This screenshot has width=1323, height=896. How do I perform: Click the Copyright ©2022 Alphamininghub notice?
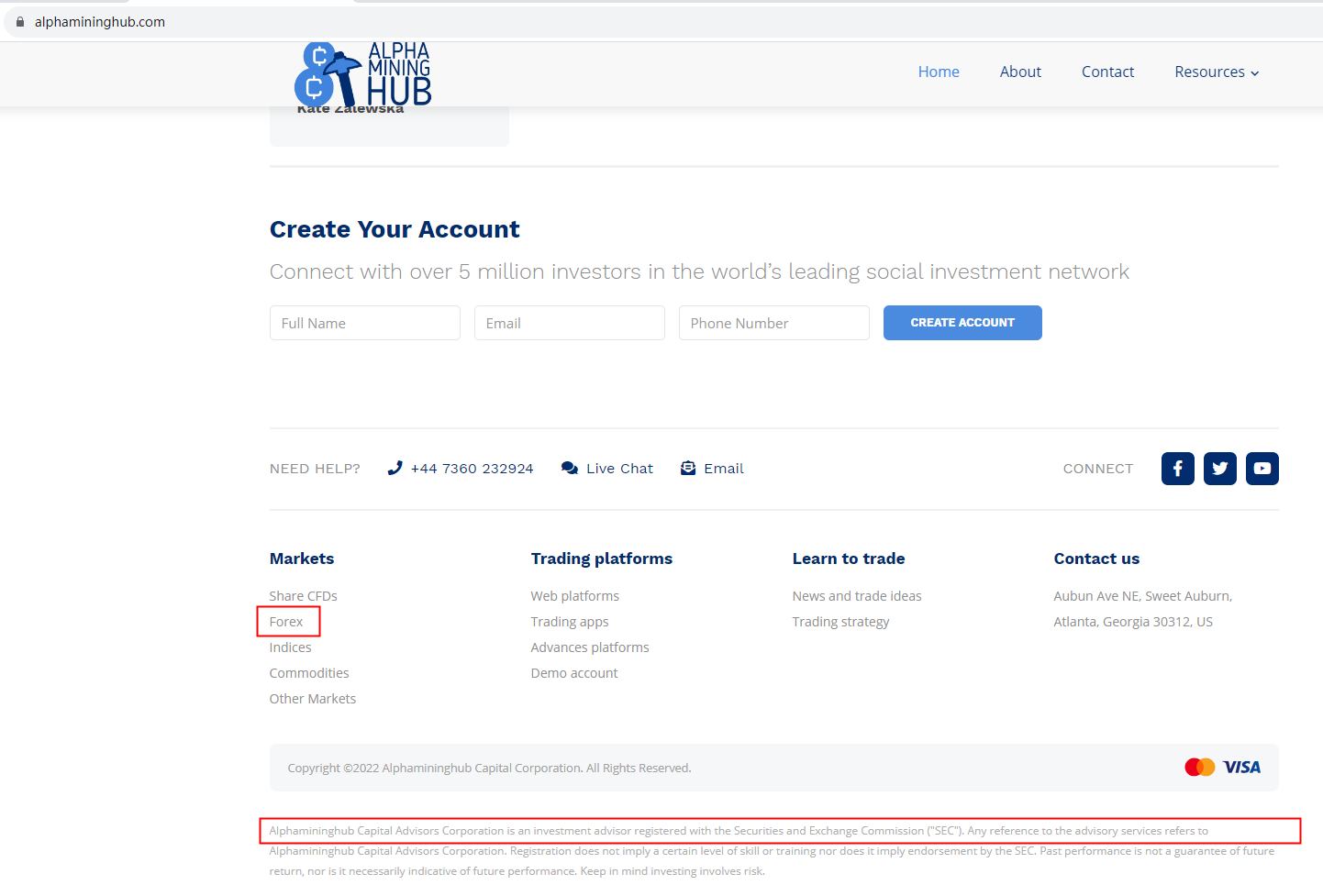coord(489,769)
